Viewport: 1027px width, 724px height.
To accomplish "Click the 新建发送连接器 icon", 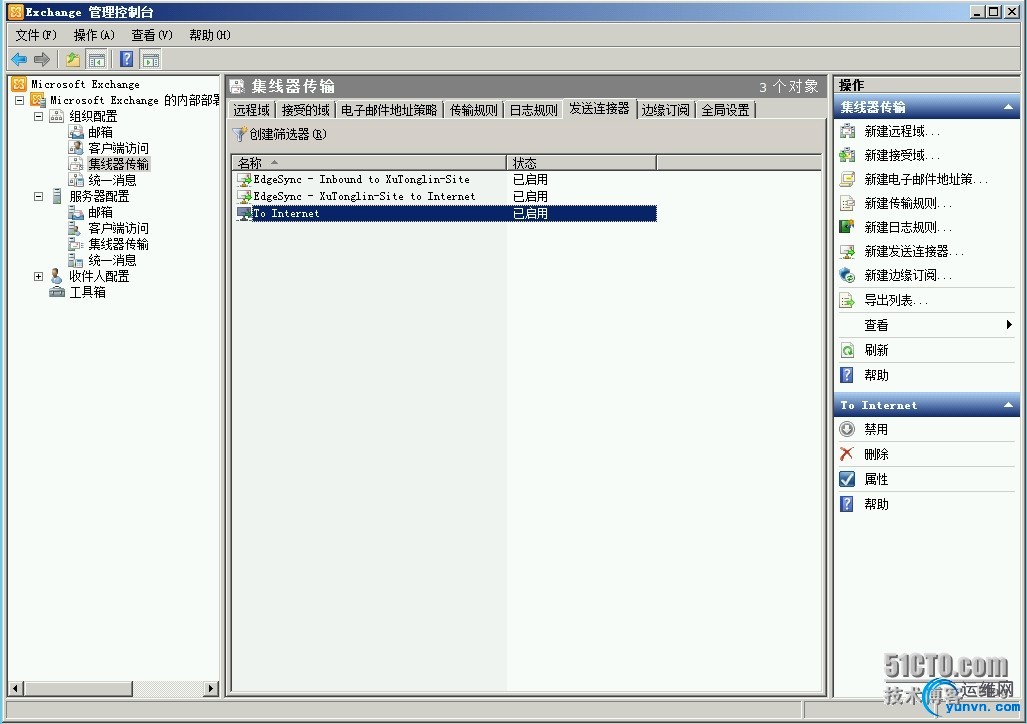I will tap(848, 251).
